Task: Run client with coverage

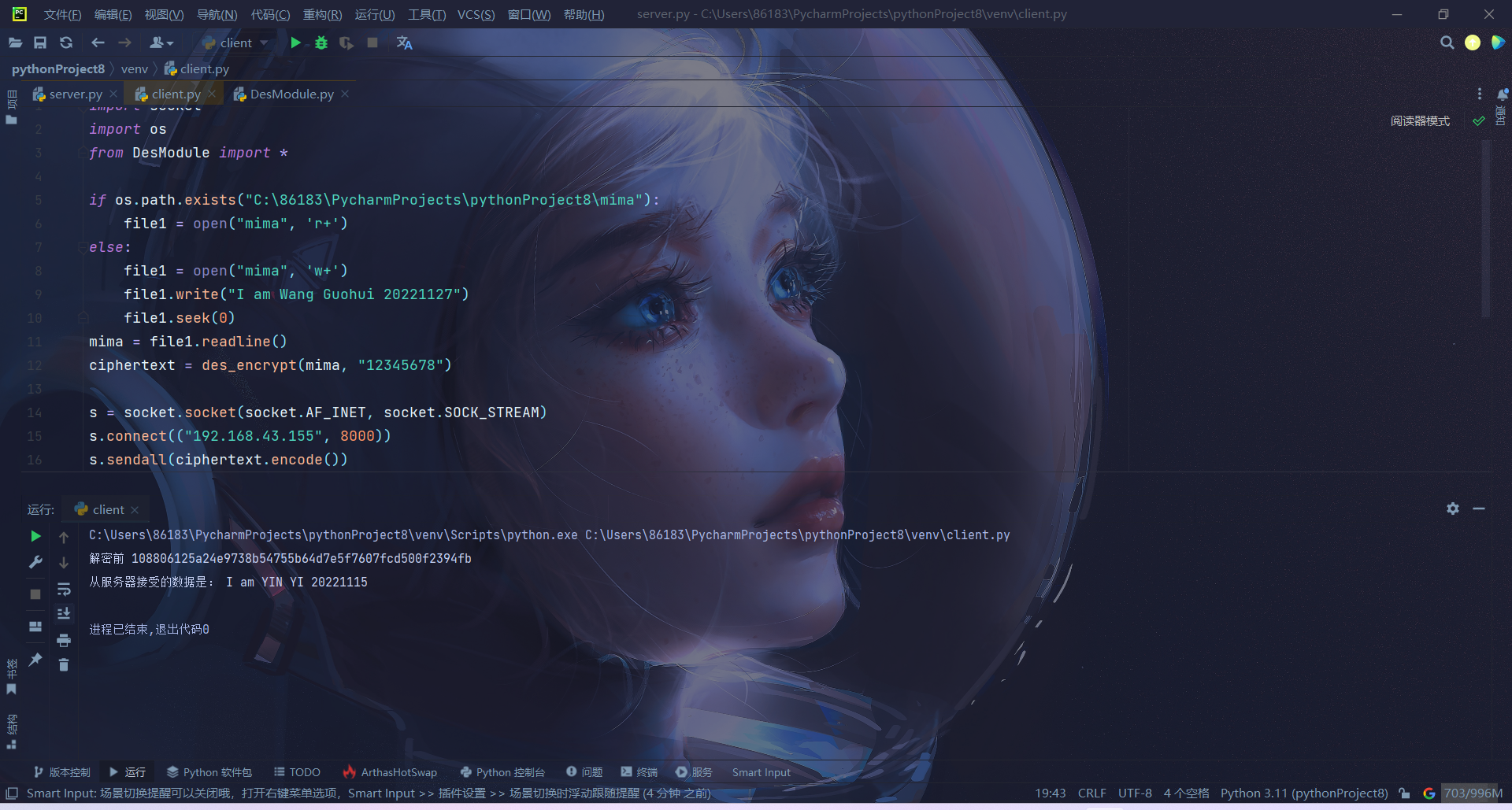Action: [x=346, y=43]
